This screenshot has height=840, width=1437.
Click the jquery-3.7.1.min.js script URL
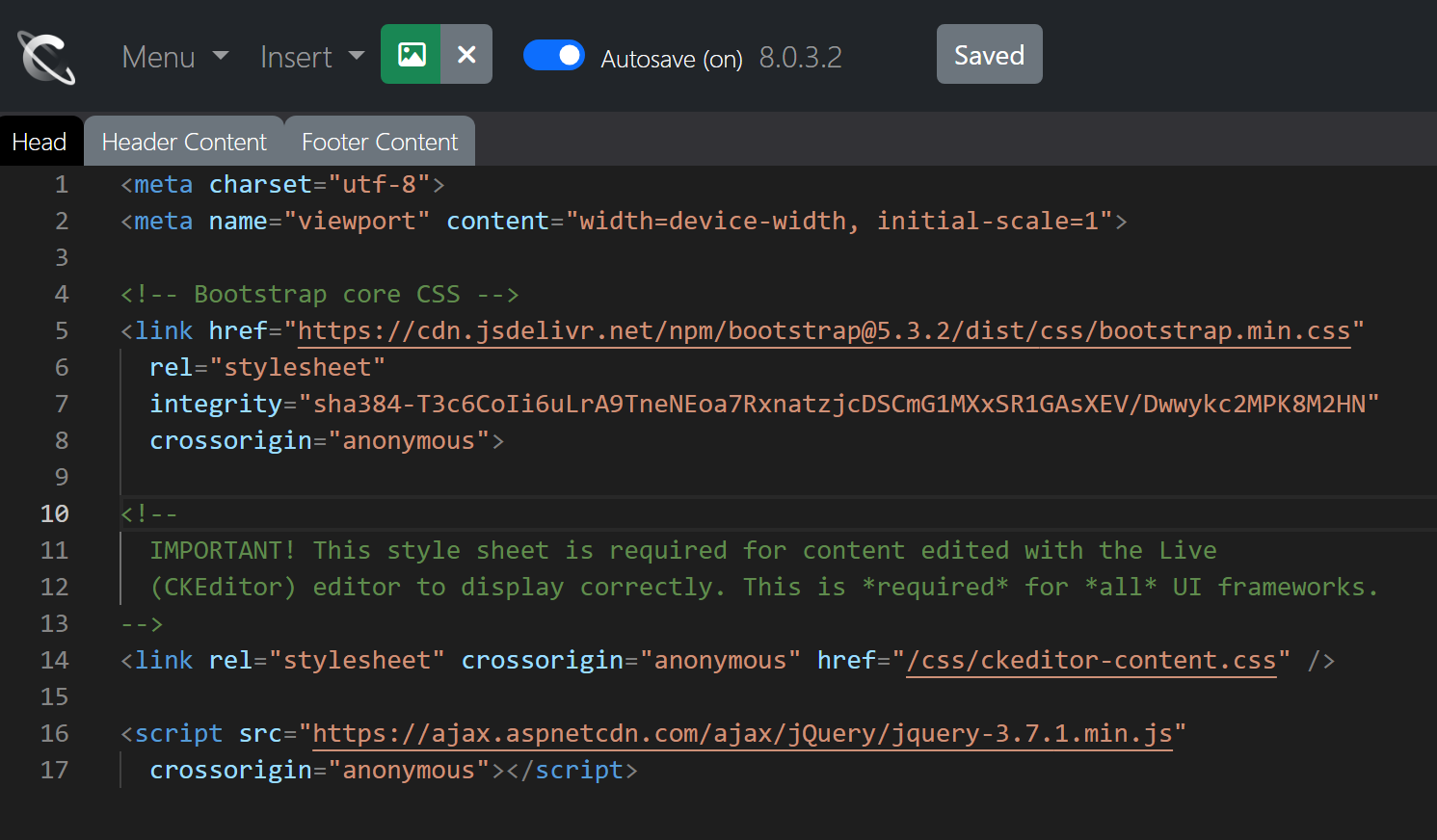tap(742, 733)
